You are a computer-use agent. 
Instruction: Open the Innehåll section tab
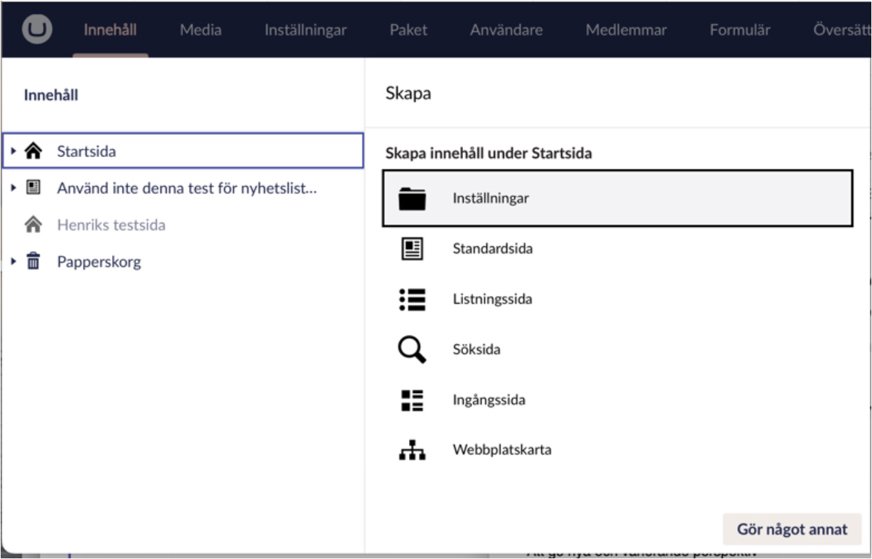[110, 29]
